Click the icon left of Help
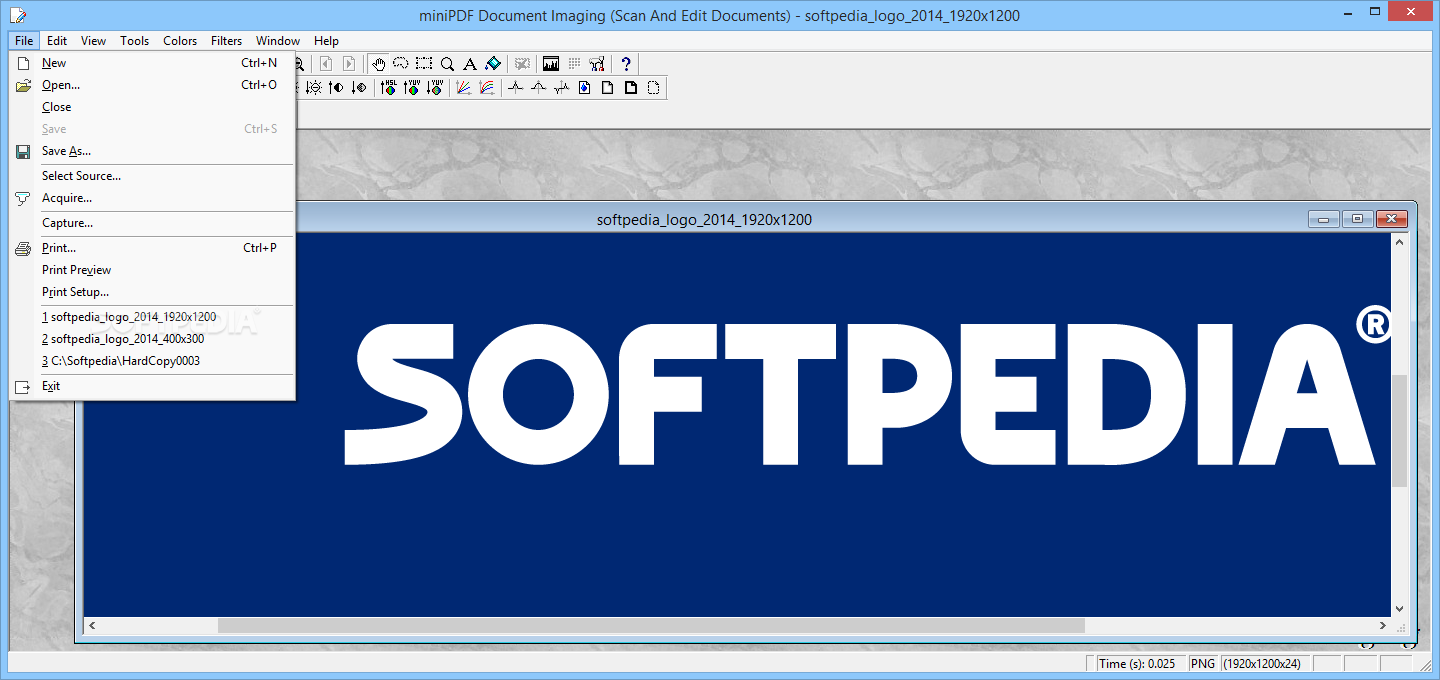Image resolution: width=1440 pixels, height=680 pixels. click(x=597, y=63)
